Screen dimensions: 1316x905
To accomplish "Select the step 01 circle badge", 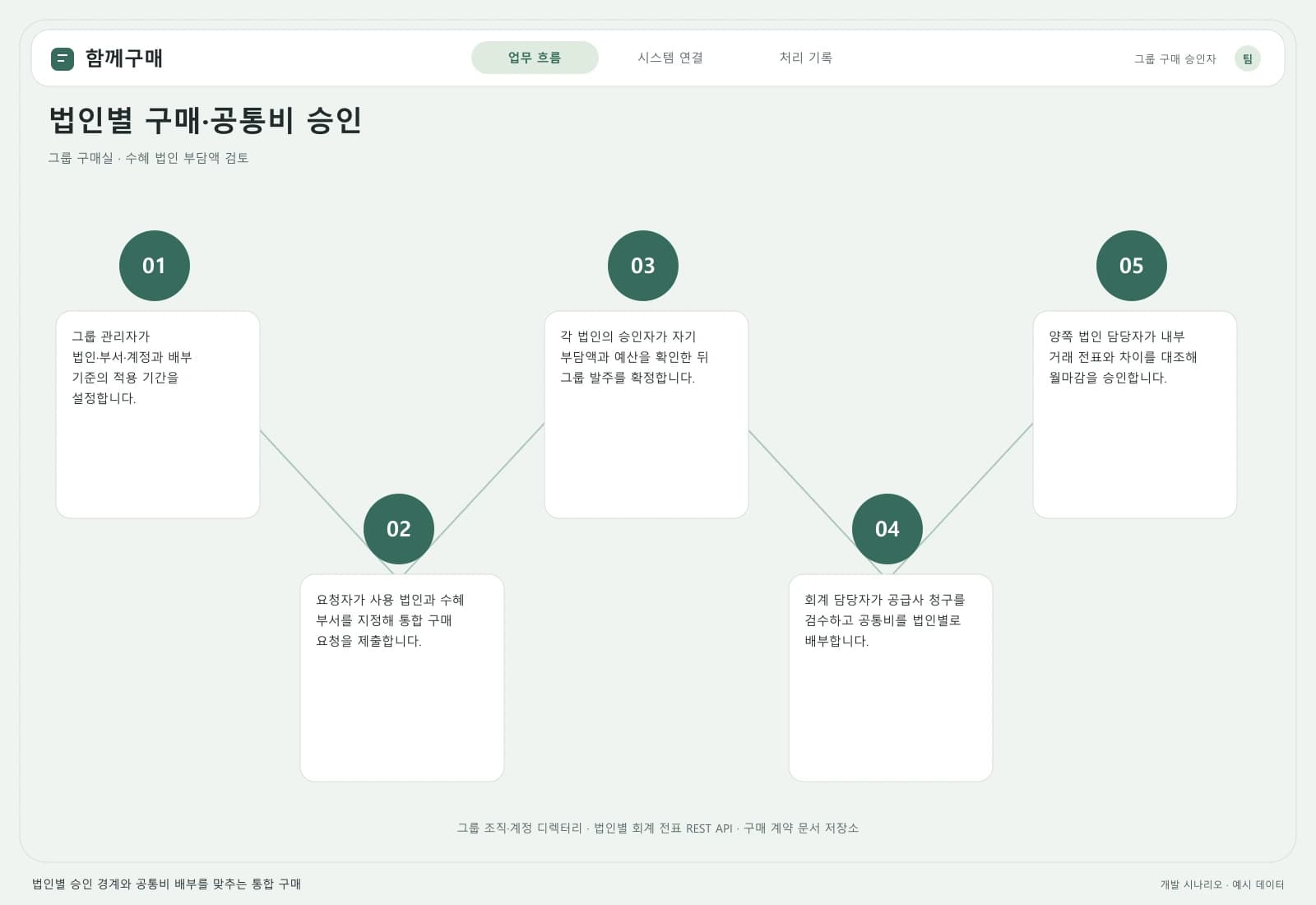I will point(155,266).
